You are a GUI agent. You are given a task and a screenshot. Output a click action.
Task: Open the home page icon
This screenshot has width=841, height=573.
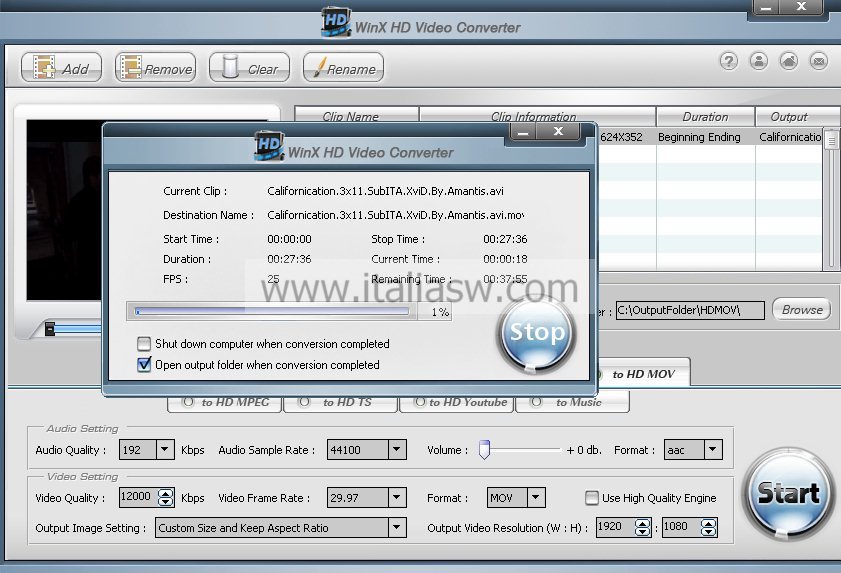click(788, 61)
